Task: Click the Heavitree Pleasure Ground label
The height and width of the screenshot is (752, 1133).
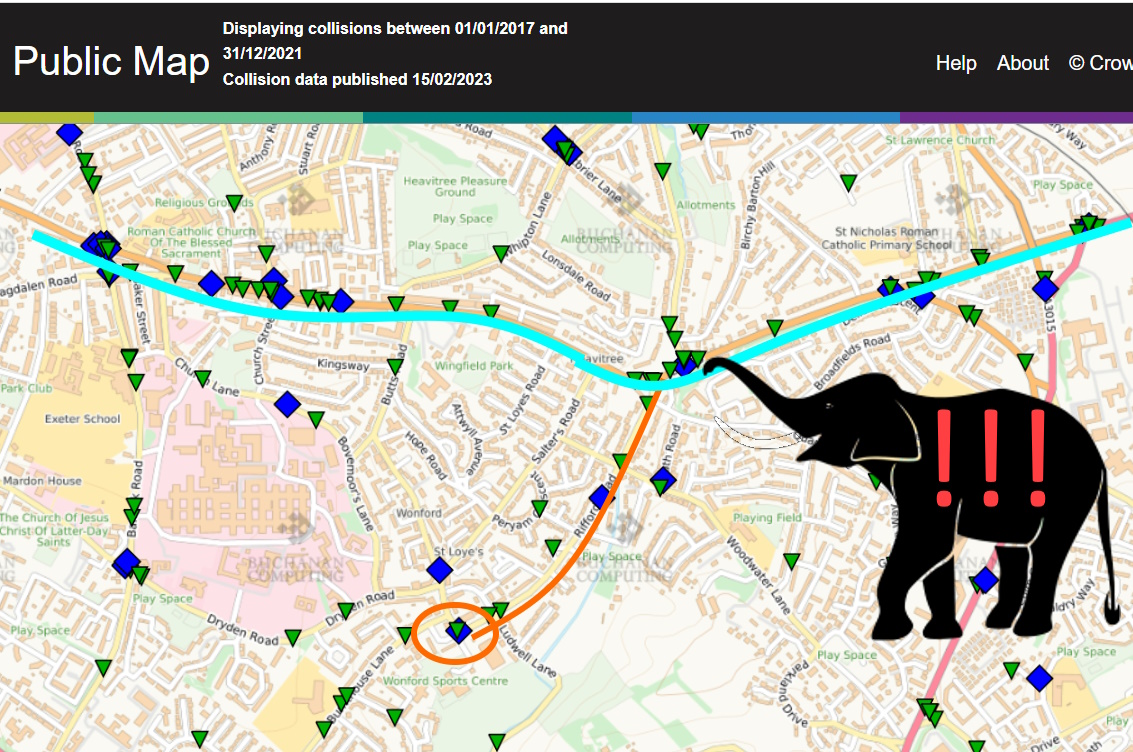Action: click(x=455, y=186)
